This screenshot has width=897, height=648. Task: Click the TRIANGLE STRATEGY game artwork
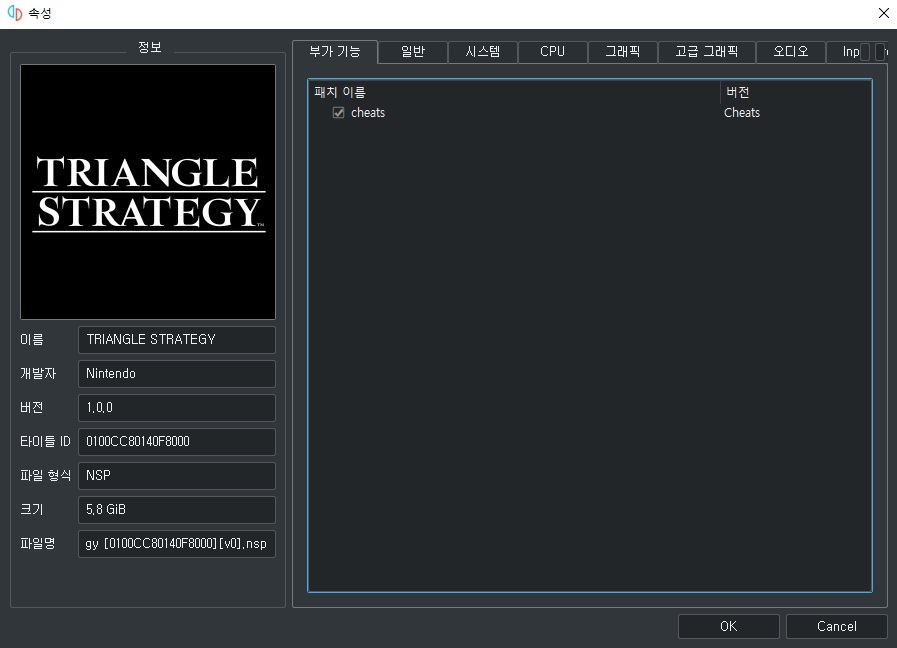click(148, 192)
